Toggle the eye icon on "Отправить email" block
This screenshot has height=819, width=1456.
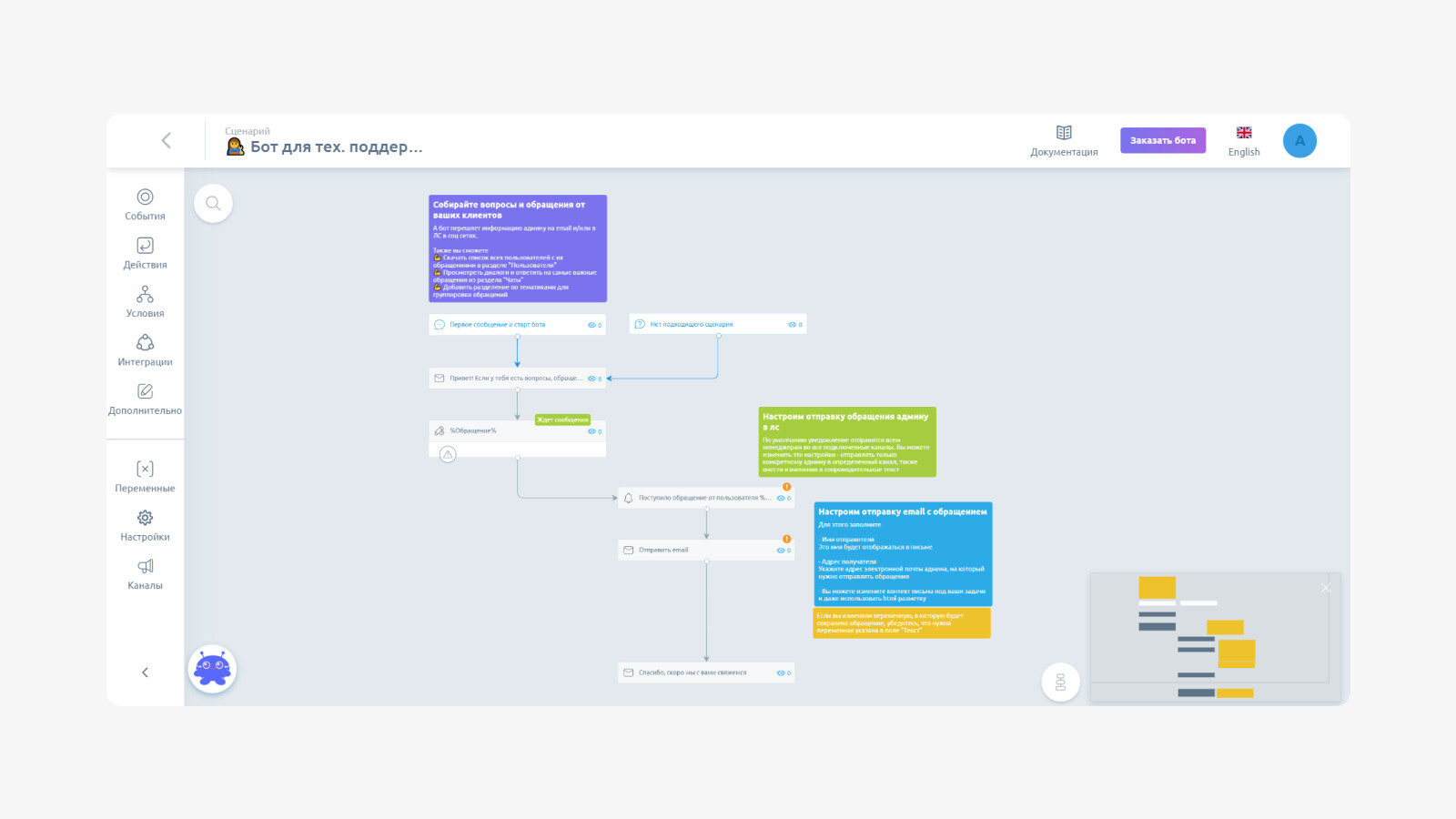[x=781, y=551]
